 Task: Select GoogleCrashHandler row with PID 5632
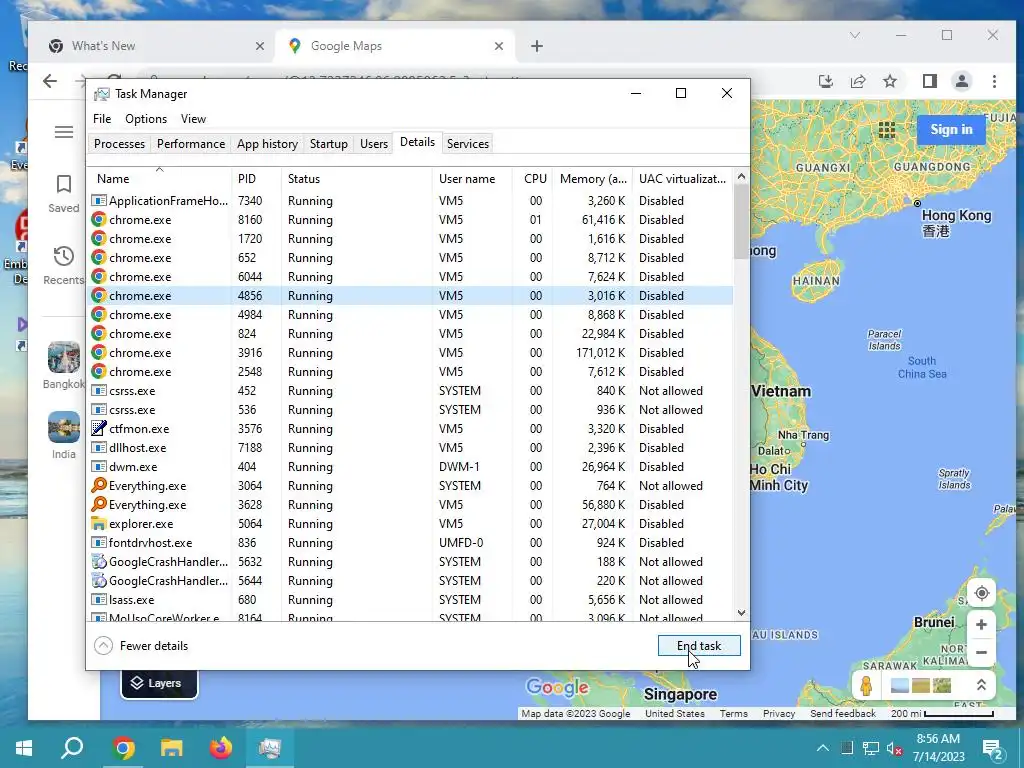click(x=410, y=562)
